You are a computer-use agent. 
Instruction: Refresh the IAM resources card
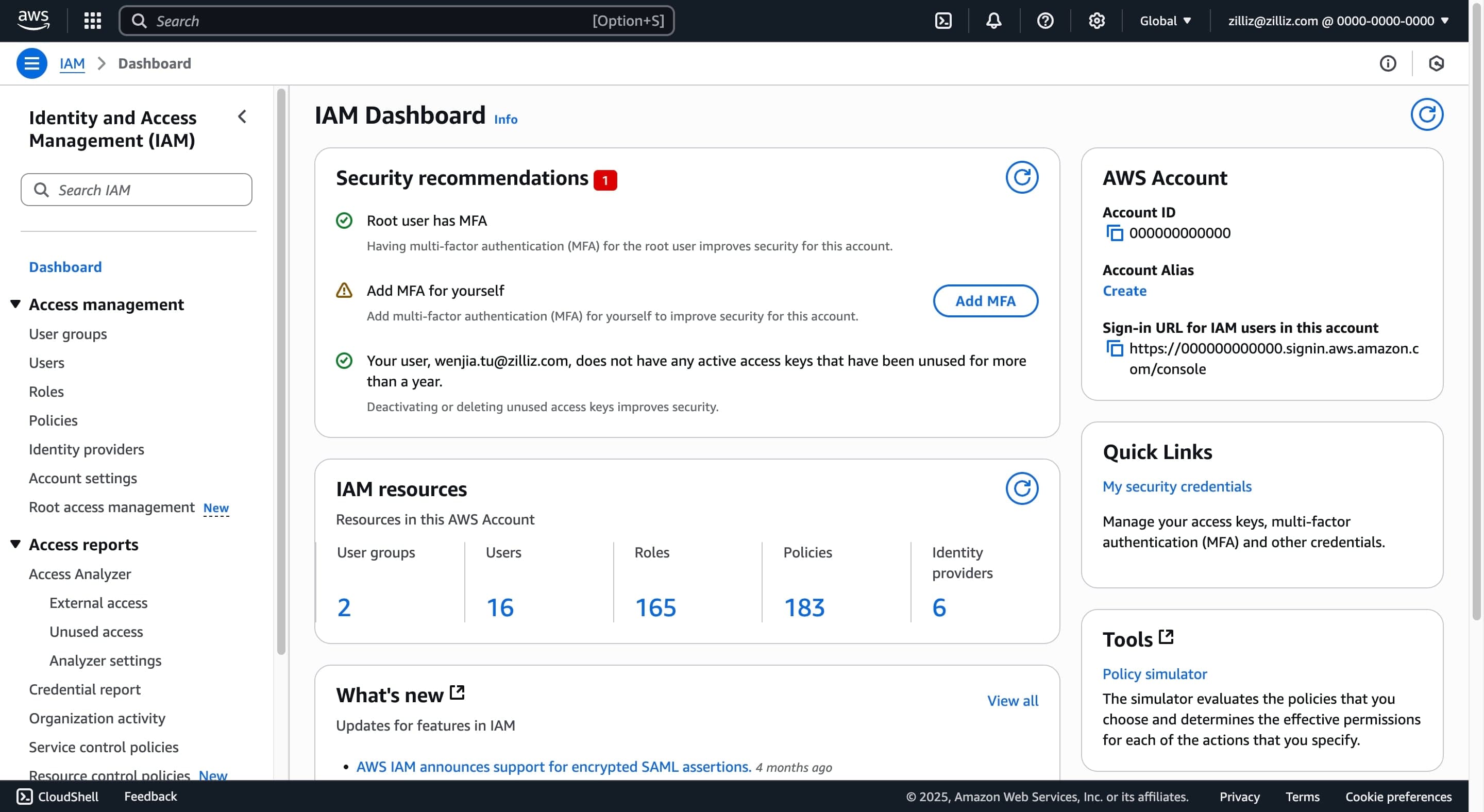[1022, 488]
